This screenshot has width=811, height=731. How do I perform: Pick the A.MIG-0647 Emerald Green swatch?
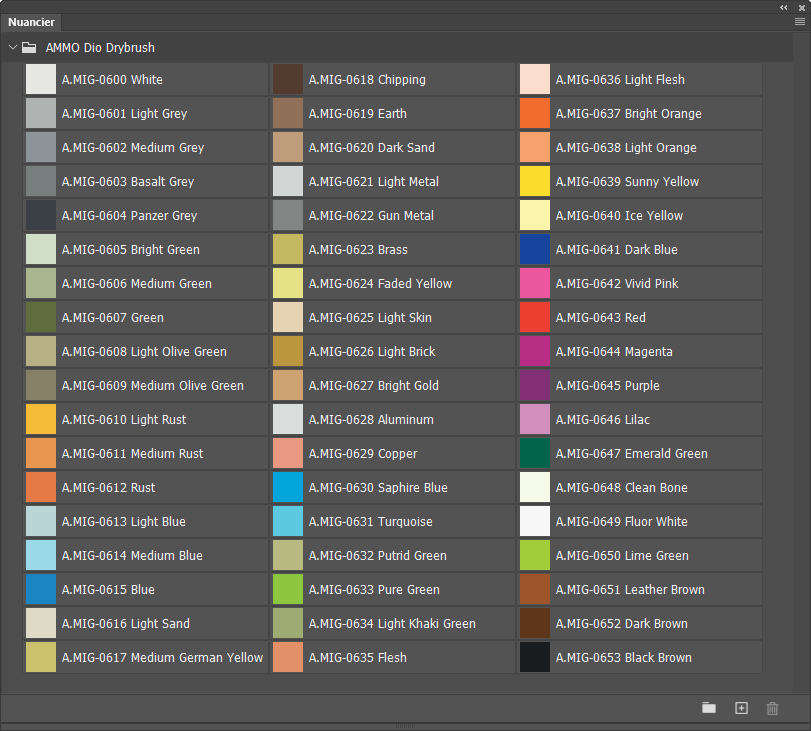click(x=535, y=453)
